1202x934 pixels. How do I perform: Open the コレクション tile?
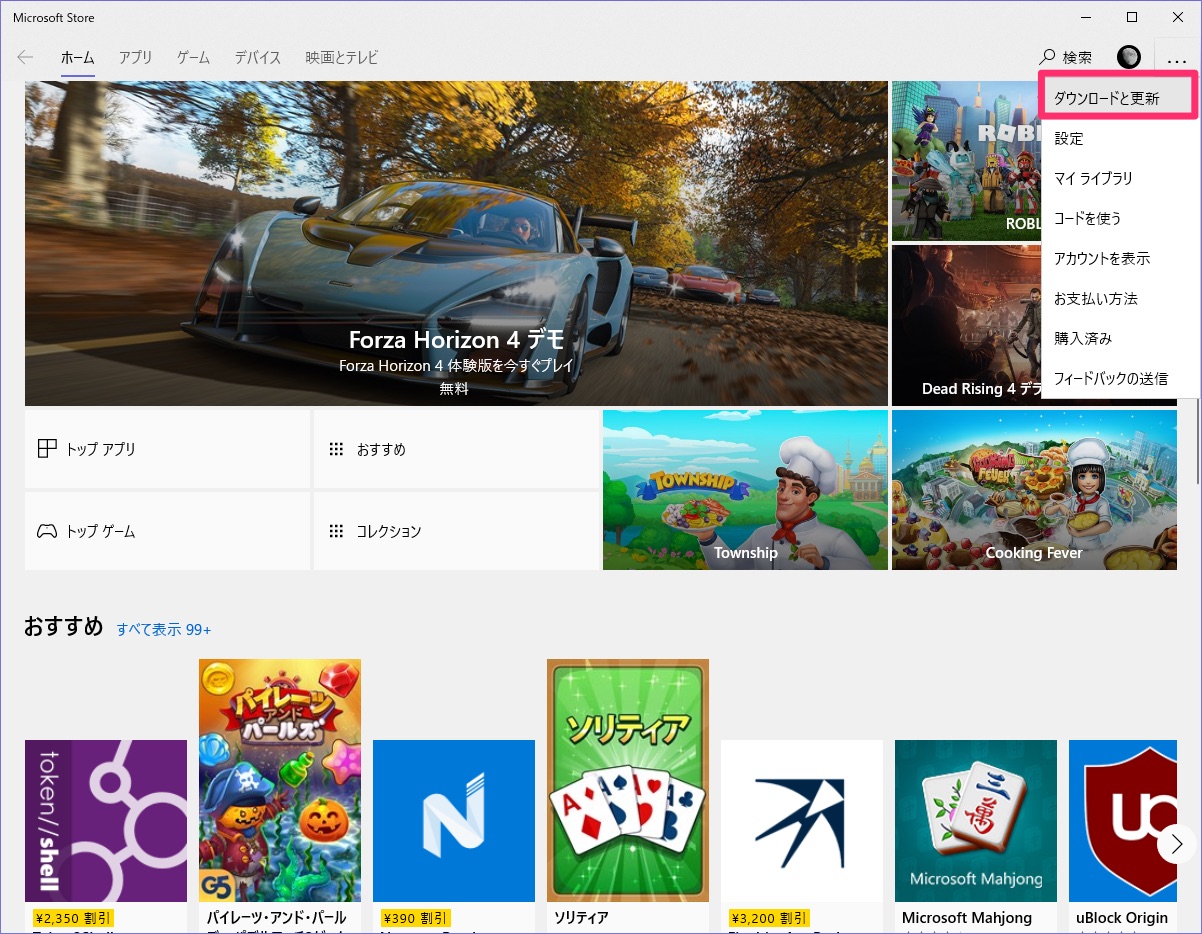coord(456,531)
